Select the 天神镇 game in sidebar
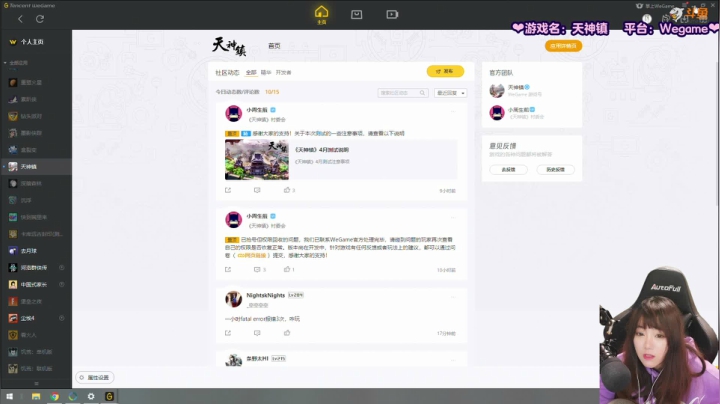Image resolution: width=720 pixels, height=404 pixels. tap(36, 167)
